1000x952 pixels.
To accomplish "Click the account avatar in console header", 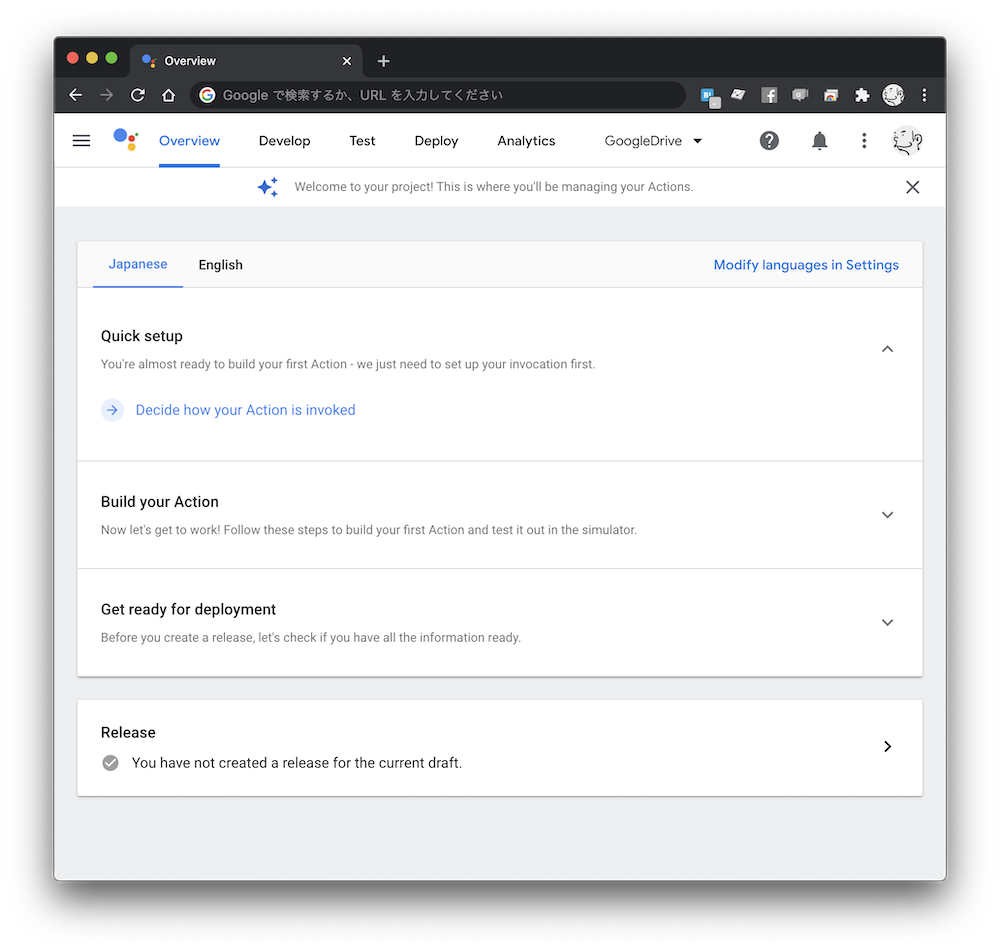I will pos(907,140).
